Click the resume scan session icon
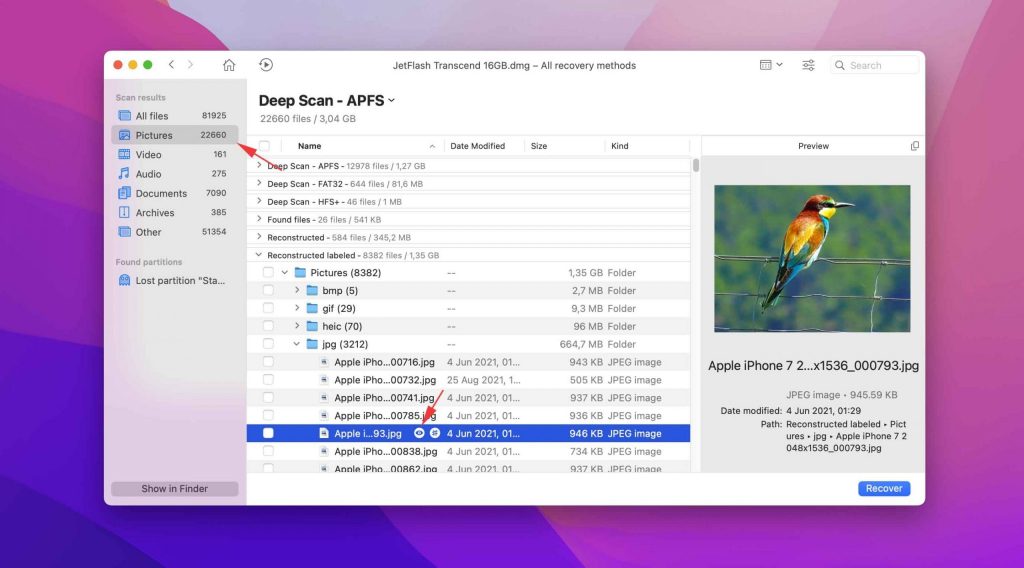The width and height of the screenshot is (1024, 568). tap(266, 65)
